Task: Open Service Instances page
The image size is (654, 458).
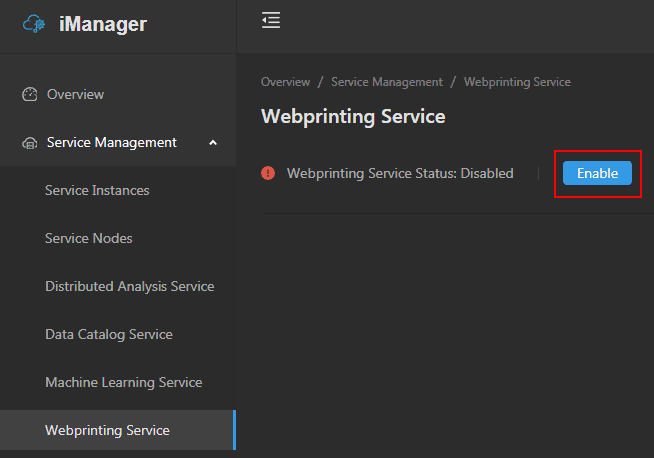Action: (97, 190)
